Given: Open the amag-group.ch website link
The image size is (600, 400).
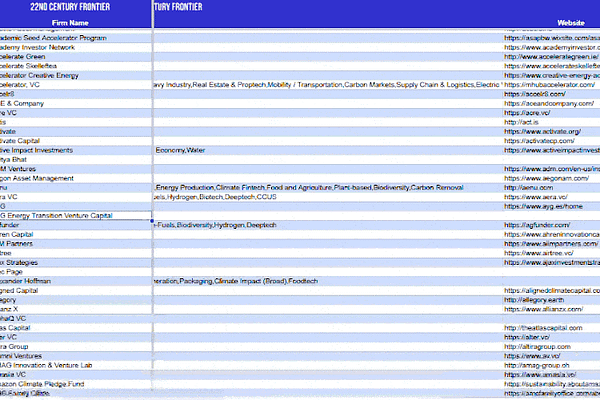Looking at the screenshot, I should (536, 365).
